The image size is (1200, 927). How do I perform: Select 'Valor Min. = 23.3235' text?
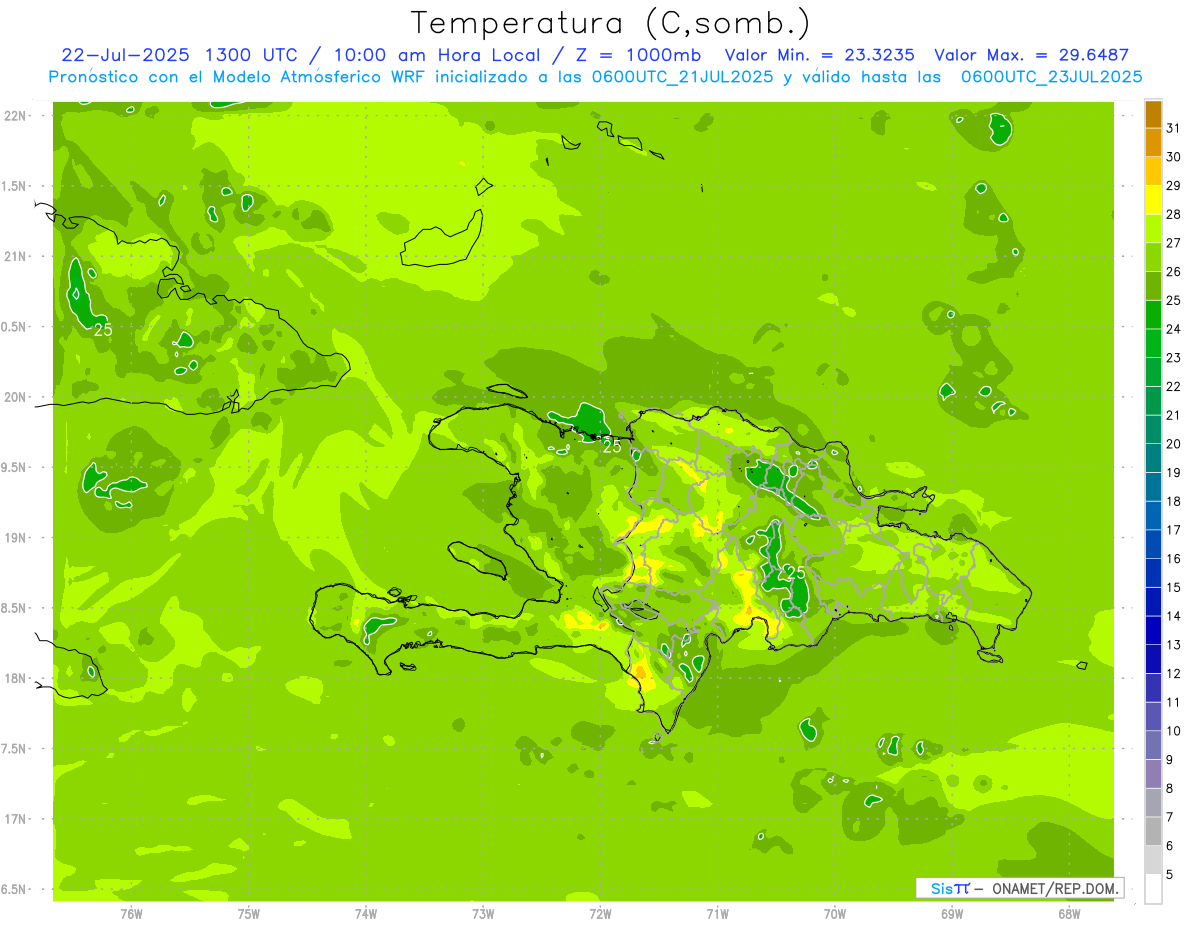[819, 55]
